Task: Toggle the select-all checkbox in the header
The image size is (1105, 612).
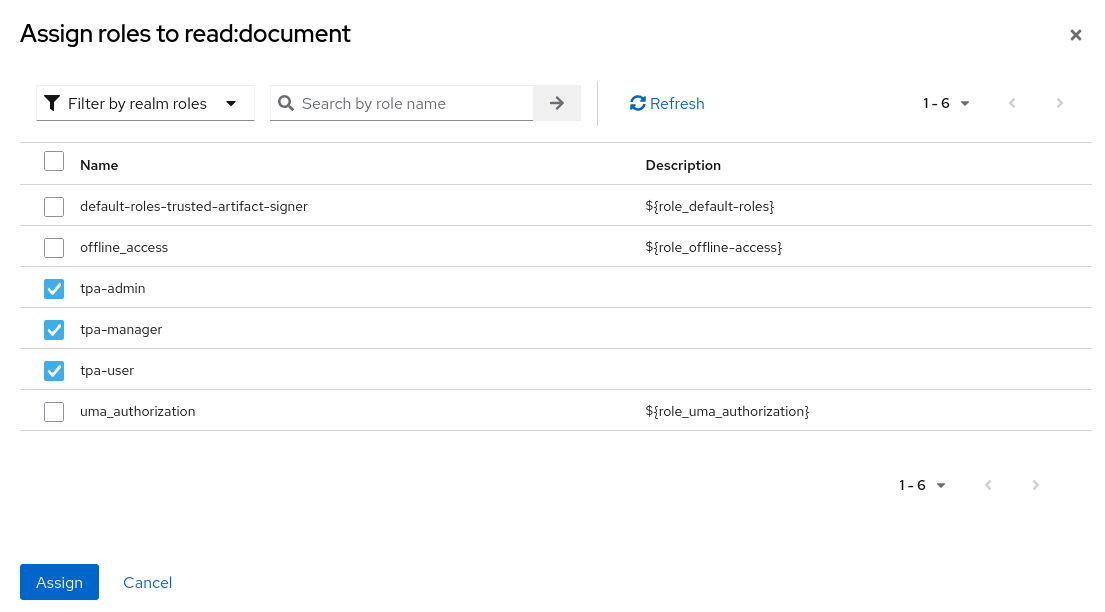Action: (54, 160)
